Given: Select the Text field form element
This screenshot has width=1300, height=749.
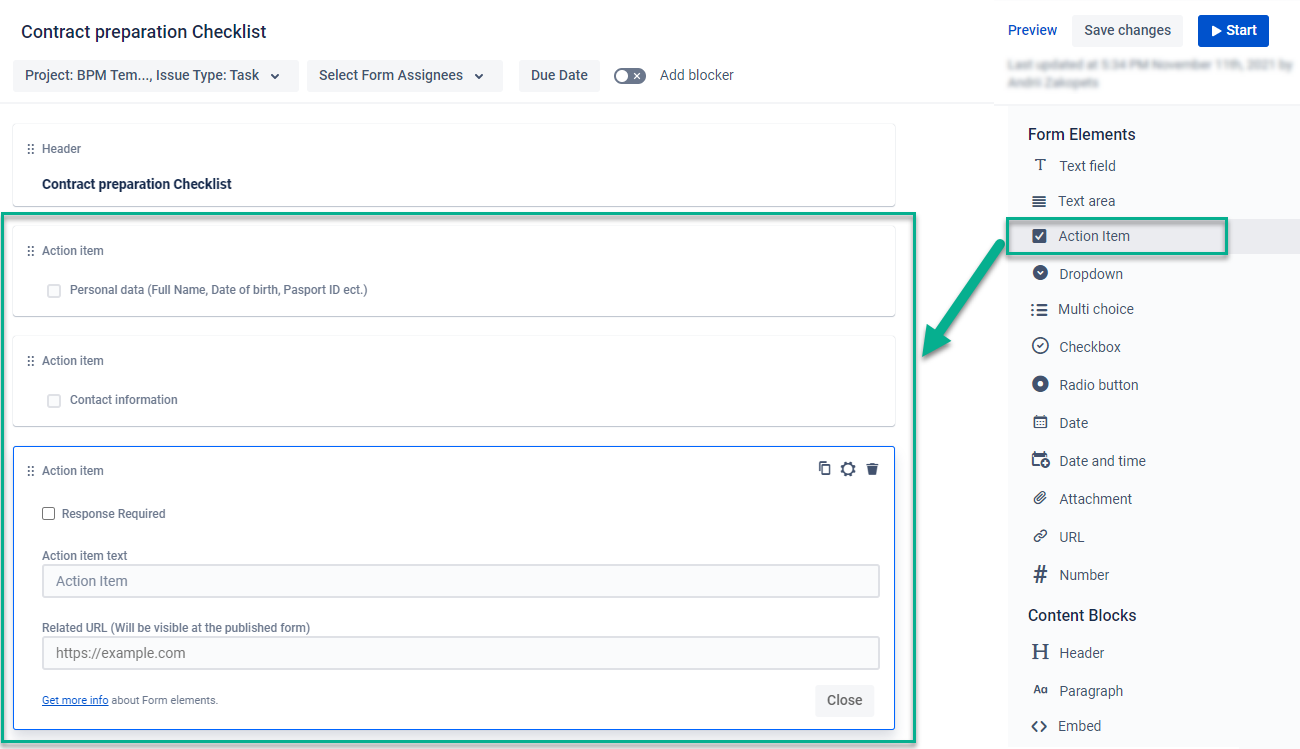Looking at the screenshot, I should [x=1087, y=165].
